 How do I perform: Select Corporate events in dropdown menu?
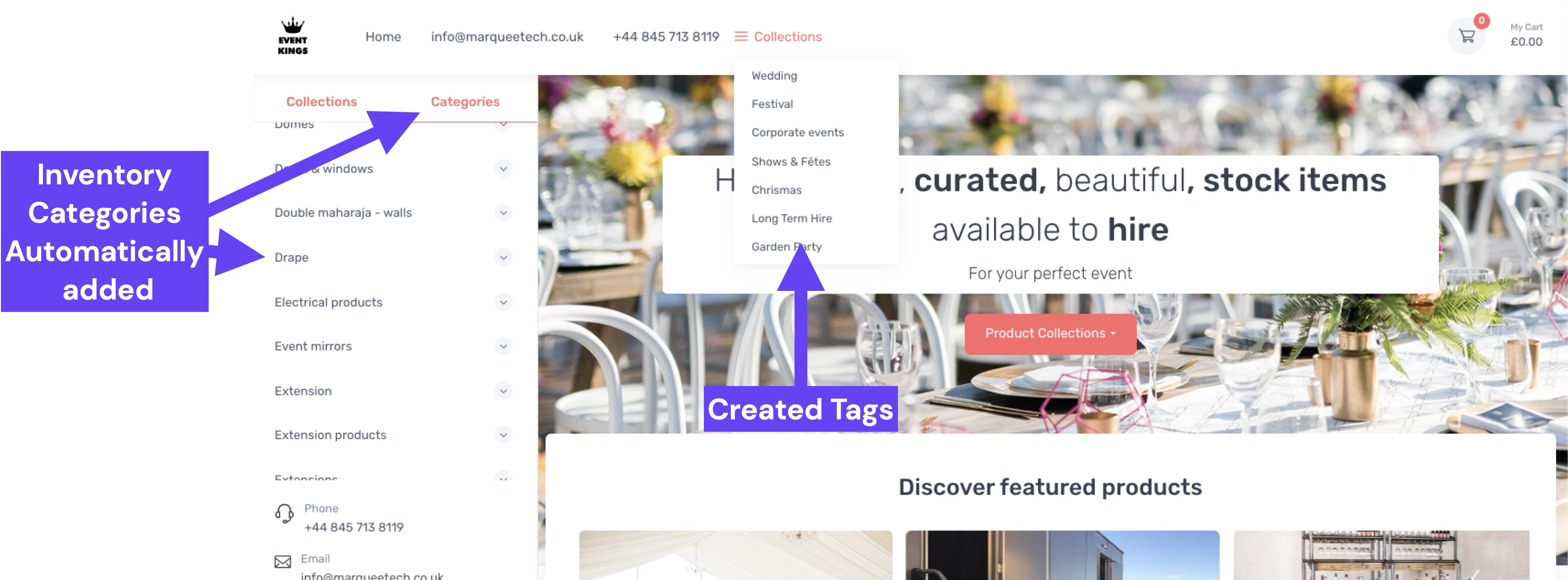[x=797, y=133]
